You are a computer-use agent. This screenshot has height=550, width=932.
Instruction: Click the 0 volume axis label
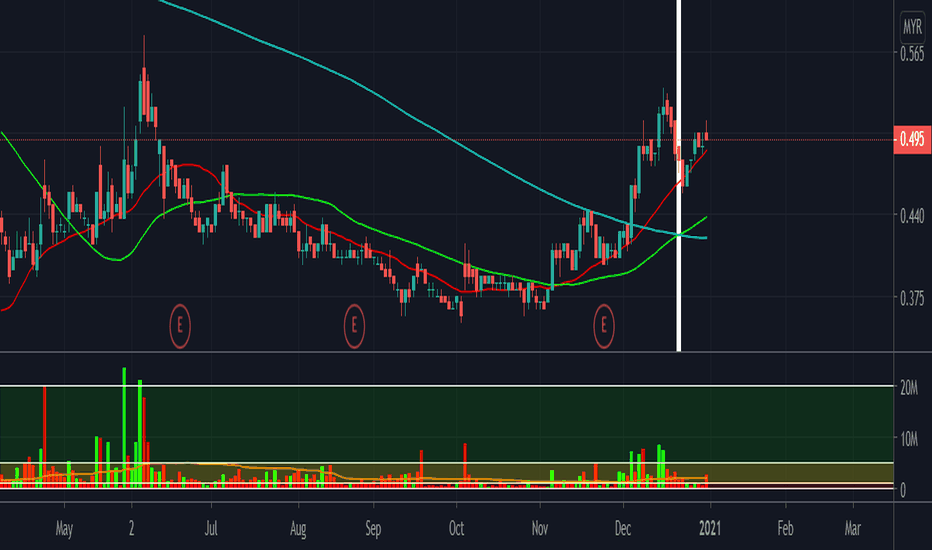(903, 491)
